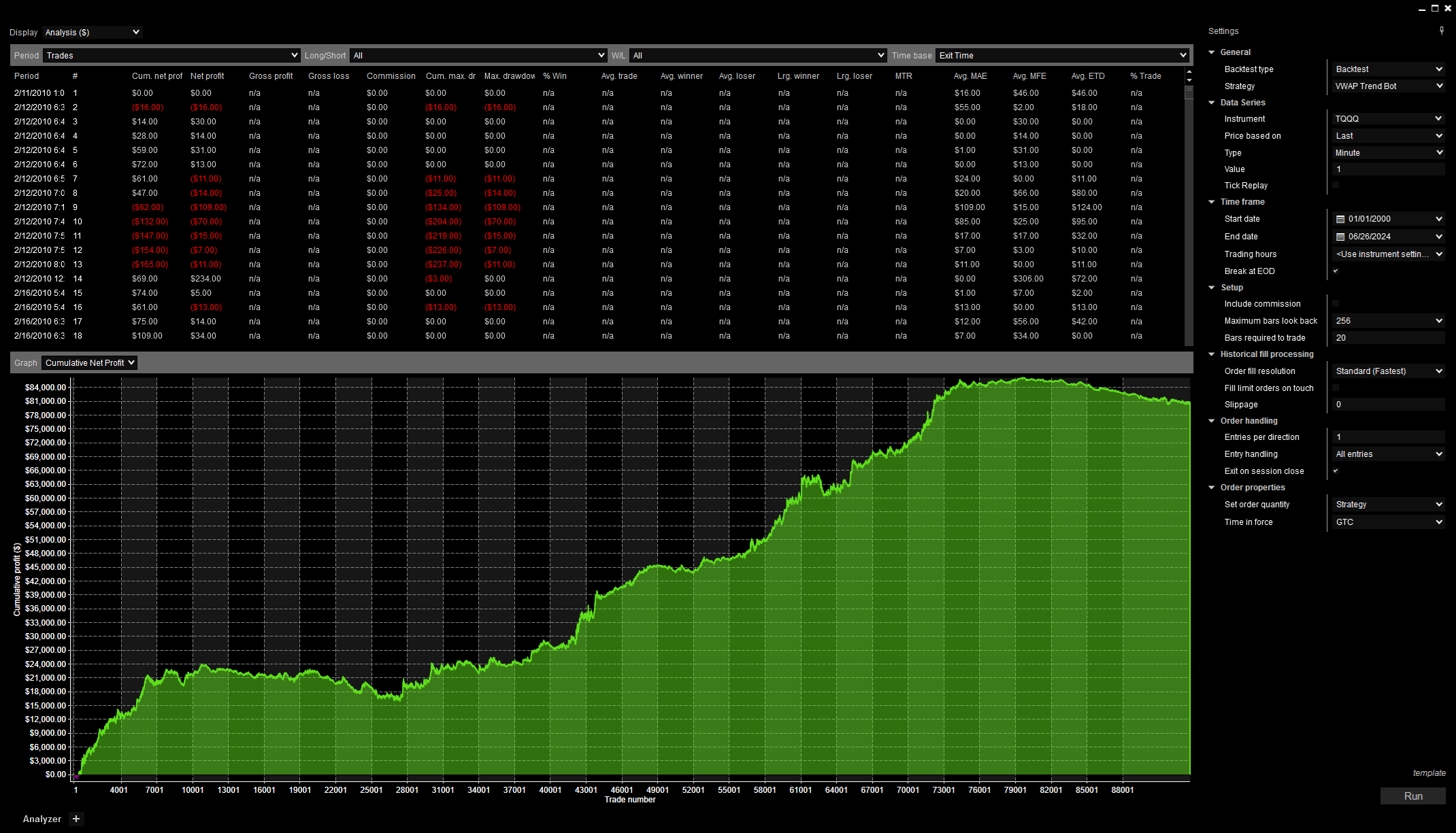The height and width of the screenshot is (833, 1456).
Task: Open the W/L filter dropdown
Action: click(x=758, y=55)
